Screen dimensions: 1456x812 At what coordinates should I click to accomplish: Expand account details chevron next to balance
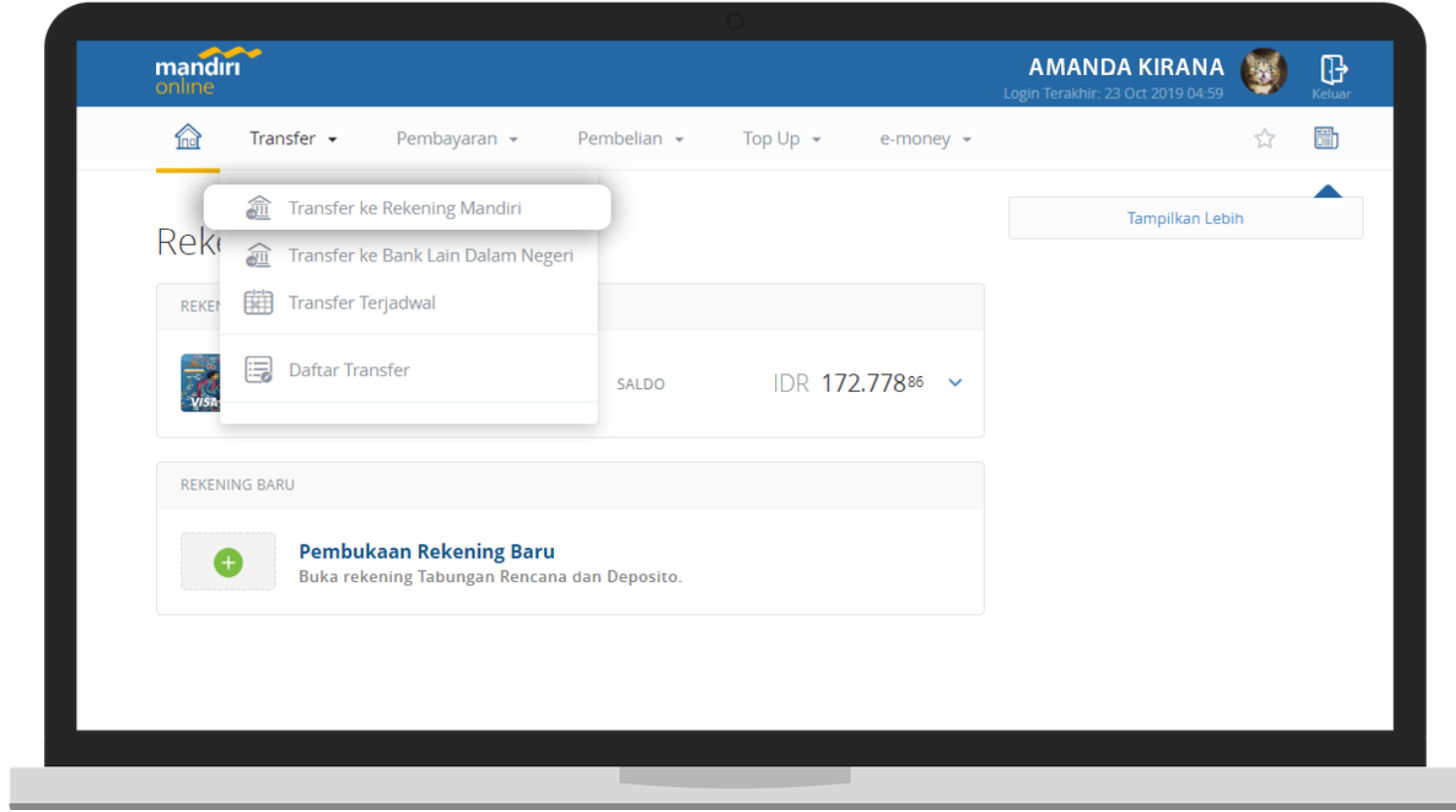[x=956, y=383]
